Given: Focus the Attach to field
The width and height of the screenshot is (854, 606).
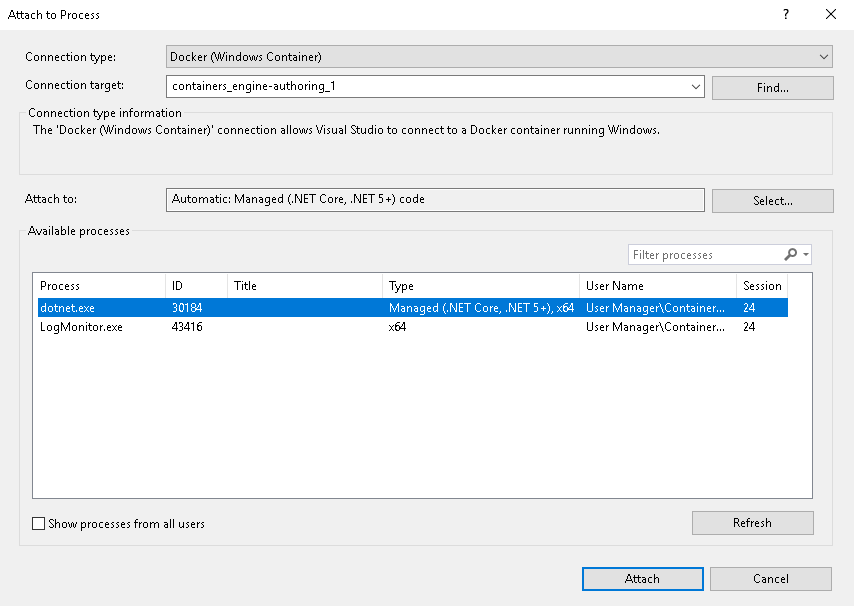Looking at the screenshot, I should [435, 199].
